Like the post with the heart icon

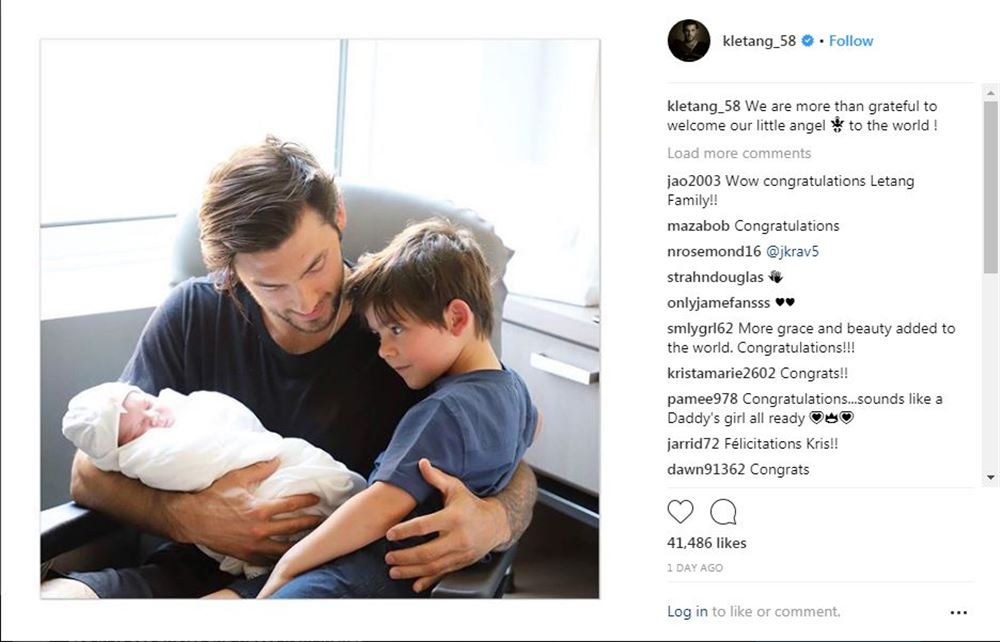click(680, 512)
